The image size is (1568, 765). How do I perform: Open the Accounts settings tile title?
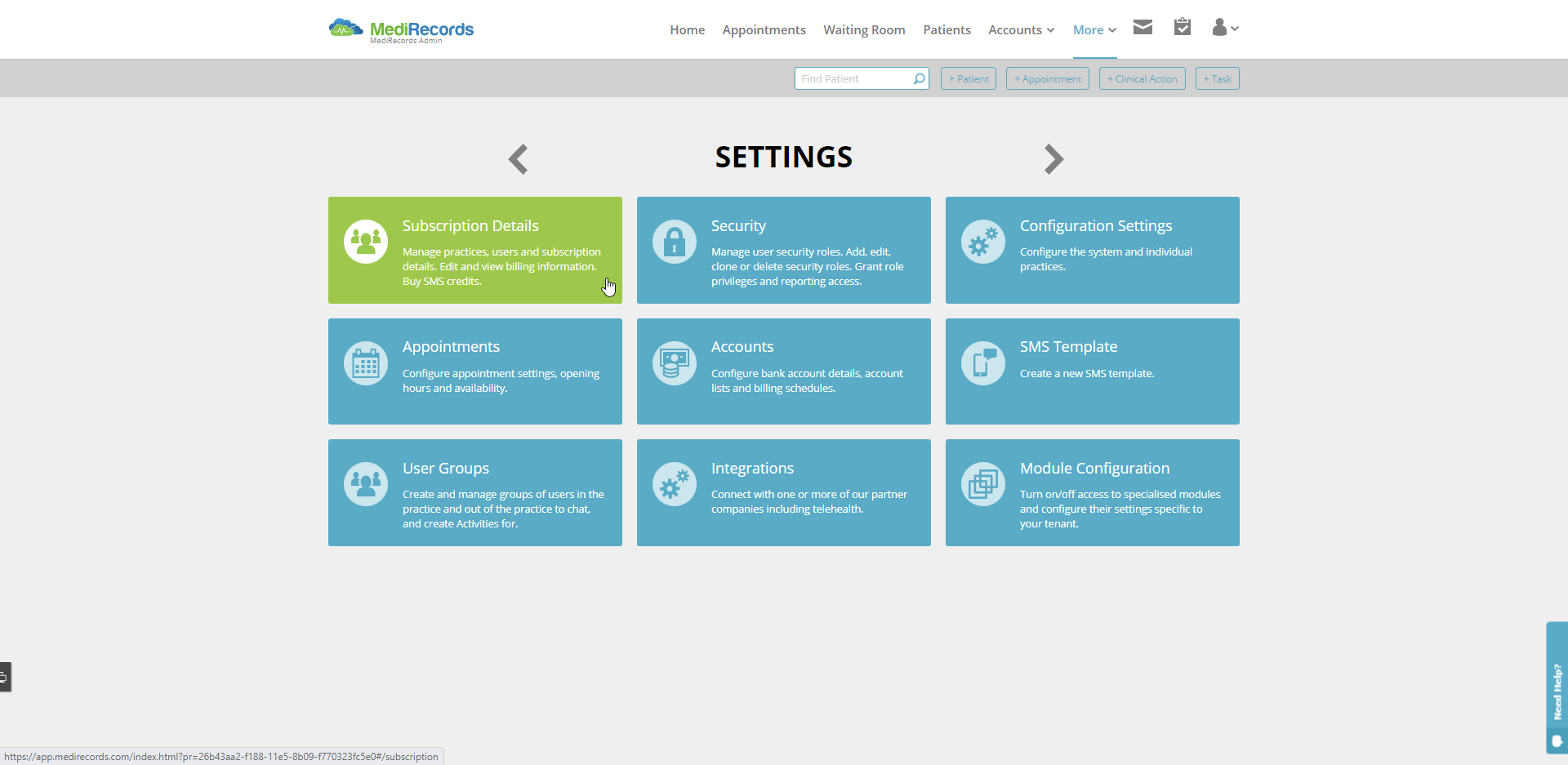[742, 347]
